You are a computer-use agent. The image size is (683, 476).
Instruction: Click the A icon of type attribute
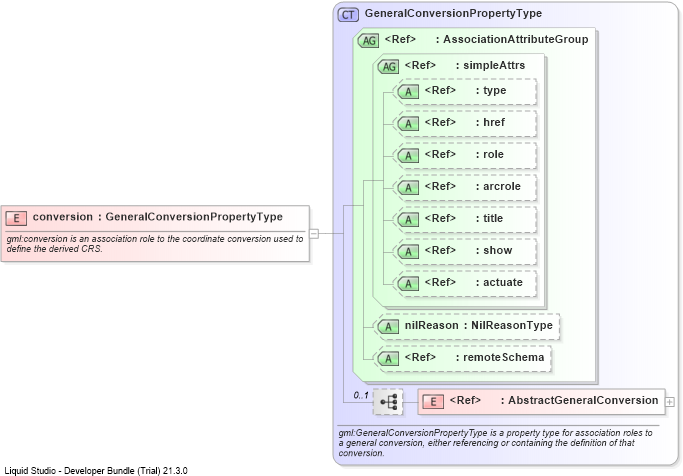click(x=408, y=91)
